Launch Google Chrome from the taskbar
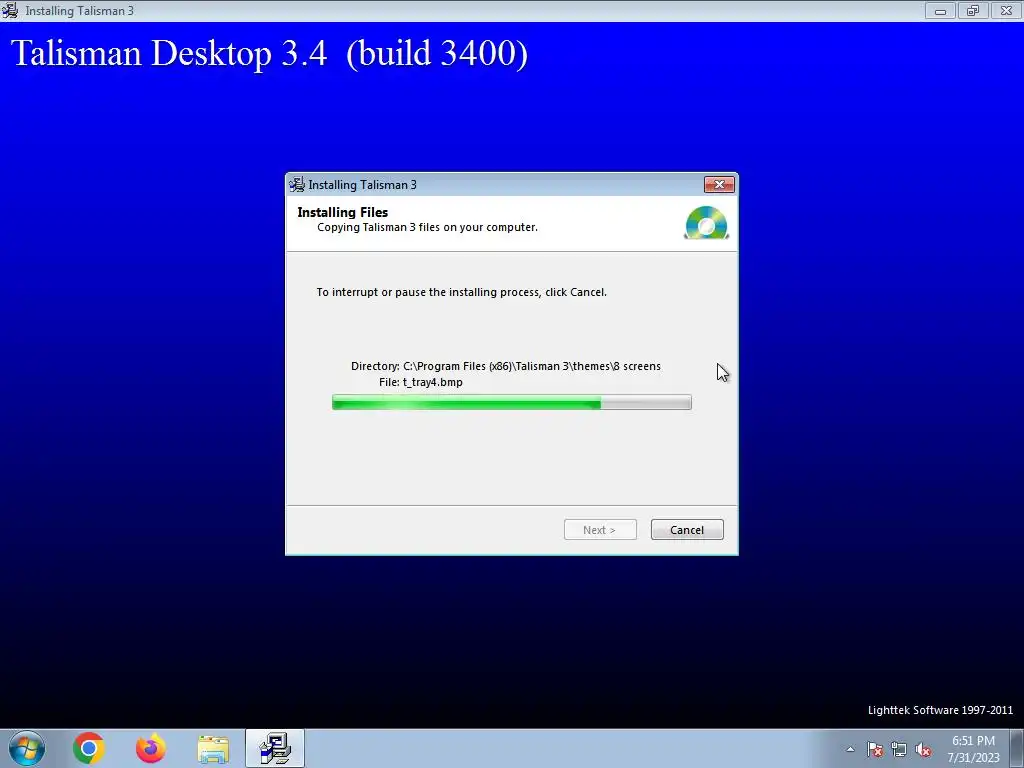Screen dimensions: 1024x768 click(x=89, y=748)
